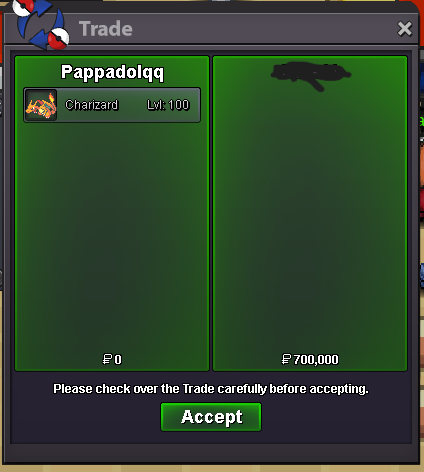The height and width of the screenshot is (472, 424).
Task: Click the scribbled-out trade partner name
Action: [310, 76]
